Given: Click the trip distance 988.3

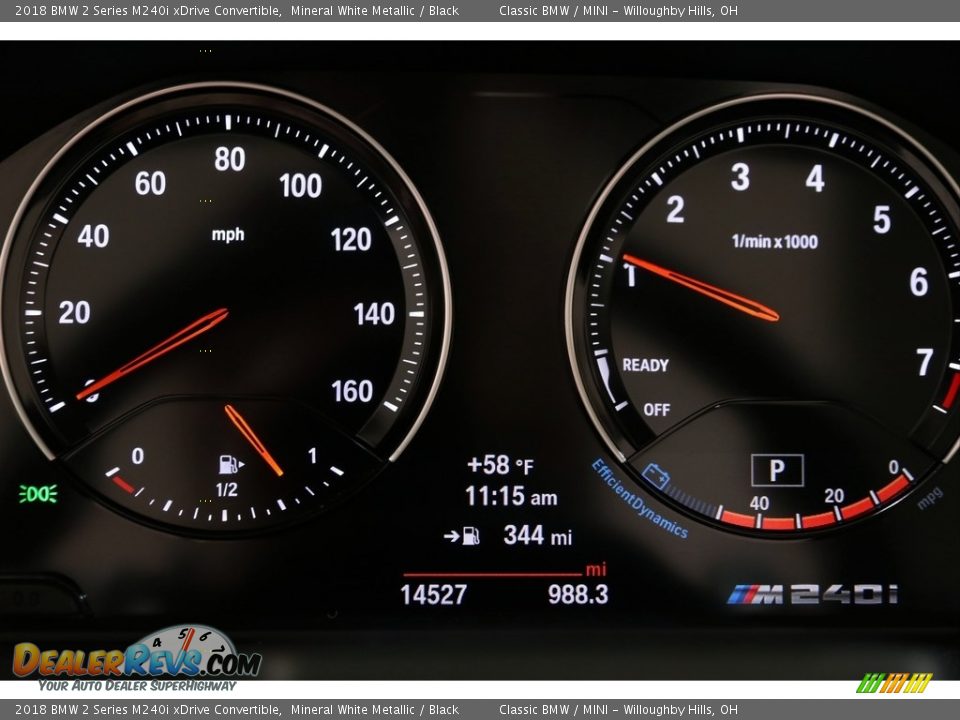Looking at the screenshot, I should [x=577, y=594].
